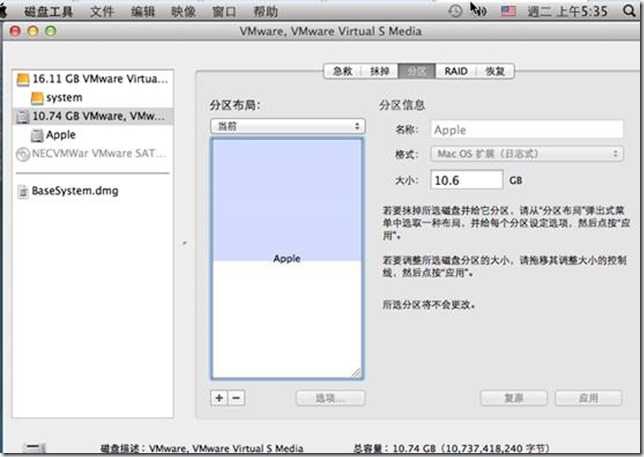Click the Apple menu logo

click(x=3, y=11)
